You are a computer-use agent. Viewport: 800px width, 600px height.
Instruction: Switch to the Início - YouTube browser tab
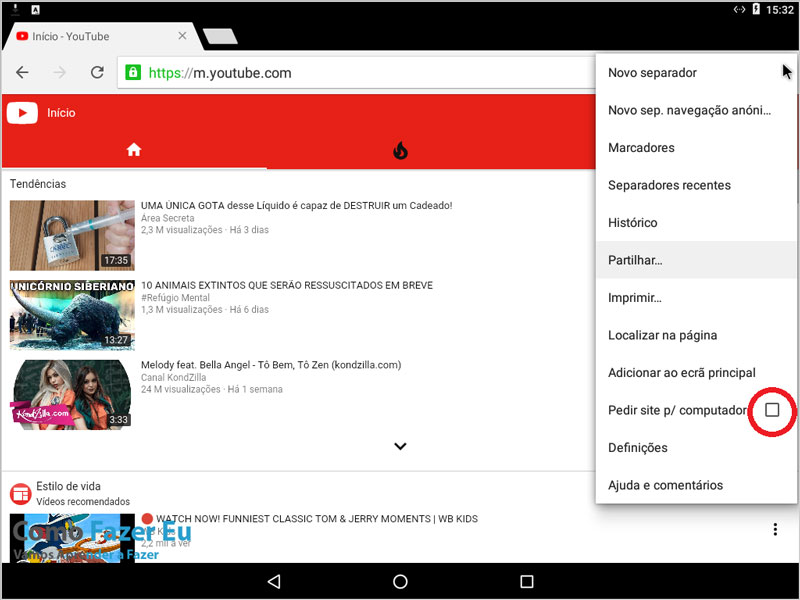102,36
